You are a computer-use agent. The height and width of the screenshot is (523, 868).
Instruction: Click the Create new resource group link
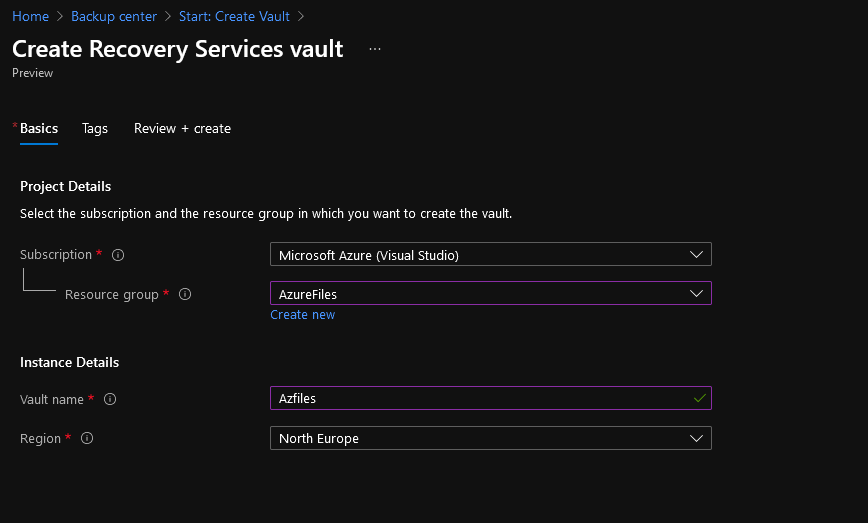coord(302,315)
